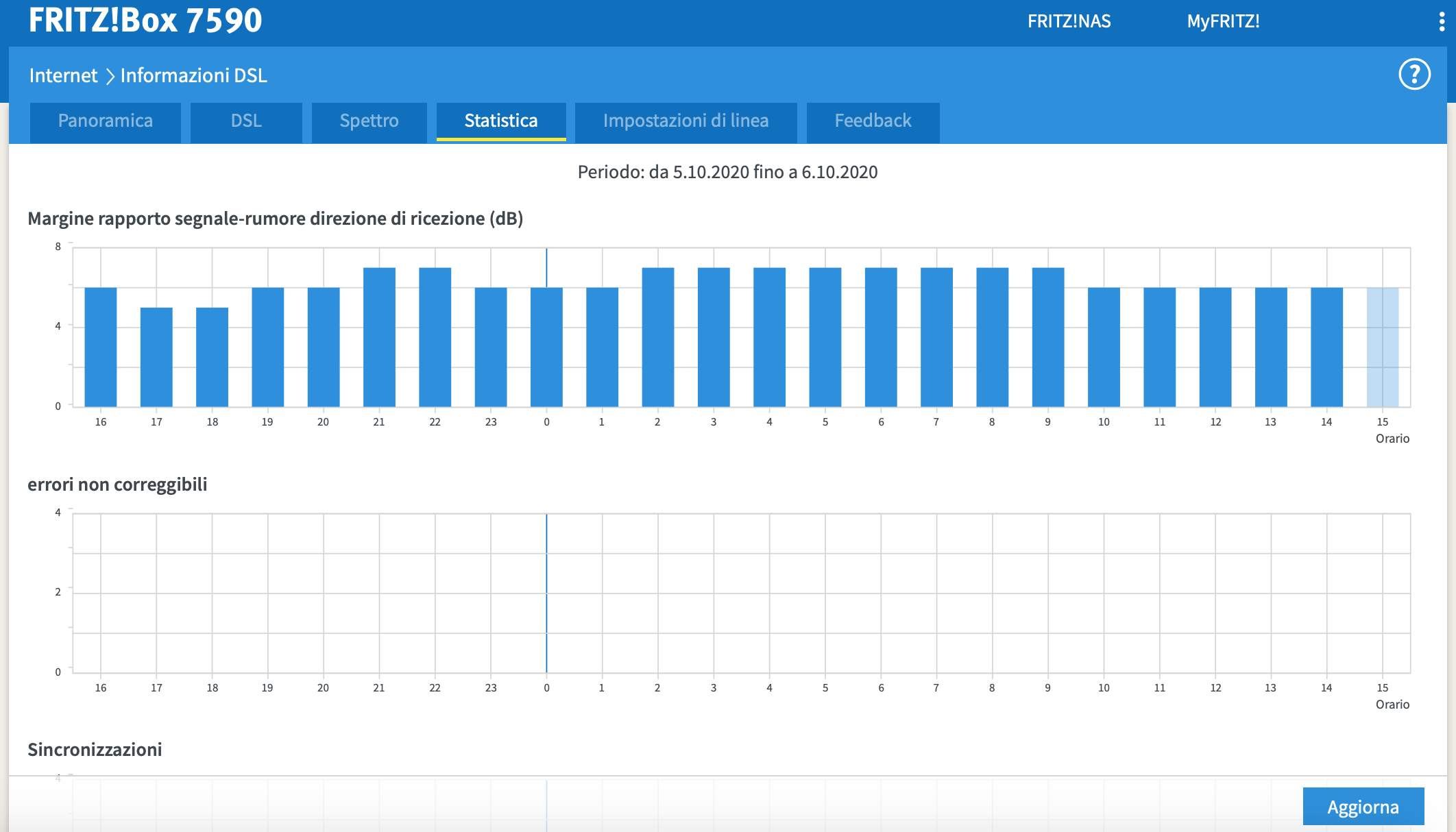The image size is (1456, 832).
Task: Click the SNR bar for hour 0
Action: (x=546, y=347)
